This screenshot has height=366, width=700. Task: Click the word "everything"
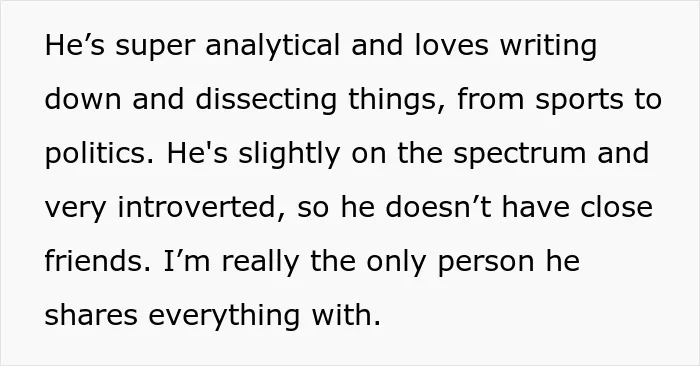[x=224, y=316]
